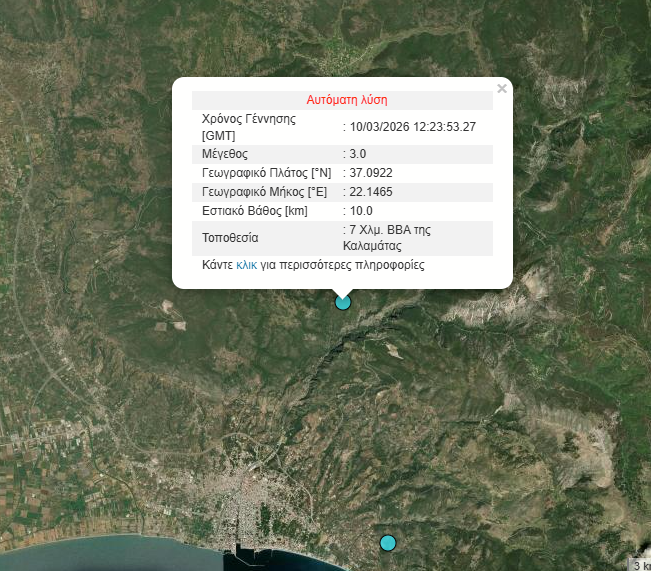Image resolution: width=651 pixels, height=571 pixels.
Task: Click the 'Τοποθεσία' location label
Action: click(230, 238)
